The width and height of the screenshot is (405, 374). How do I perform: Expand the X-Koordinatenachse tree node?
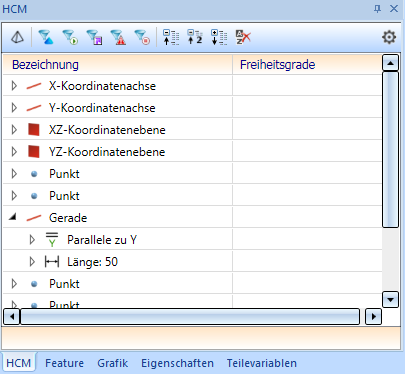[x=14, y=86]
